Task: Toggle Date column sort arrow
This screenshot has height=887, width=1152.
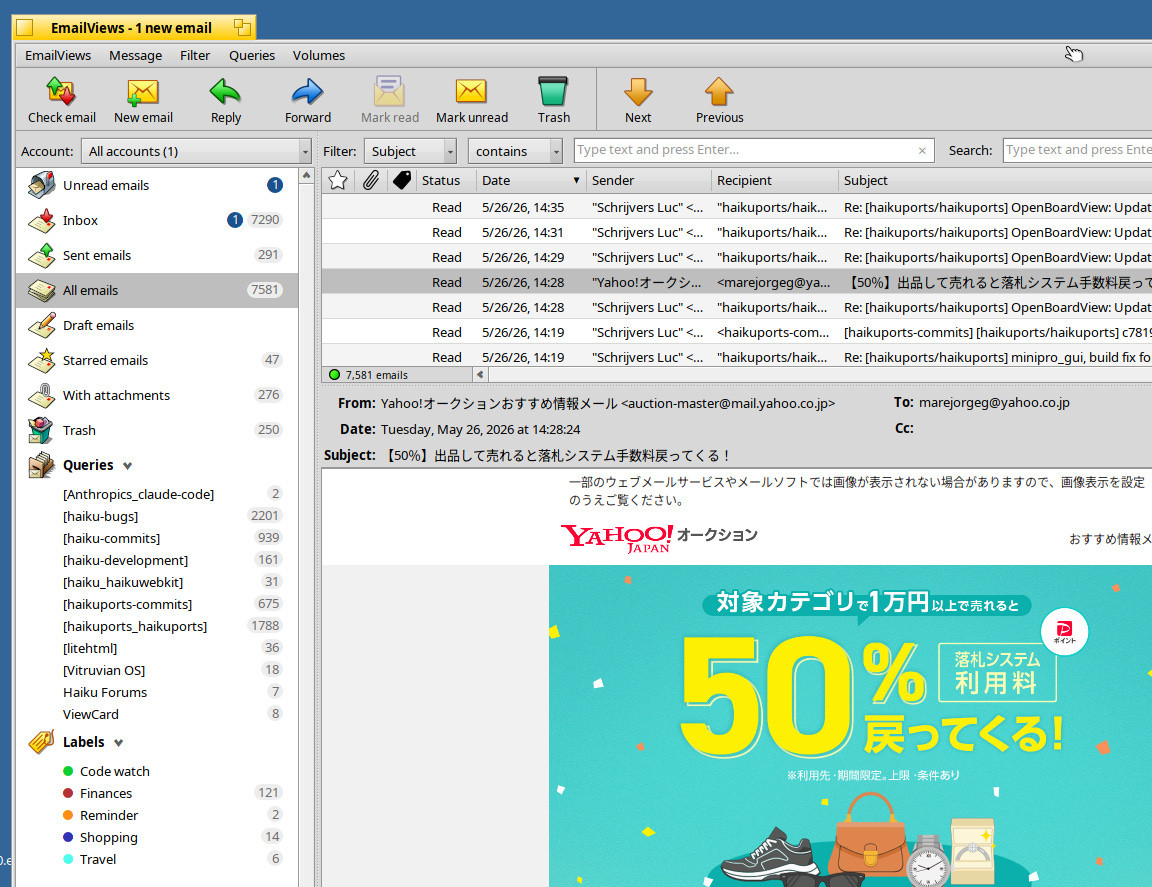Action: point(576,180)
